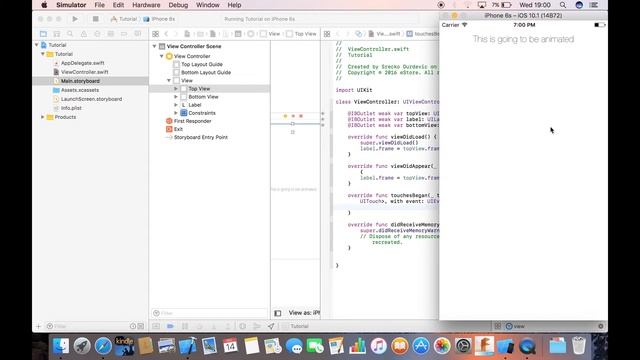Open Messages from the Dock

[294, 346]
